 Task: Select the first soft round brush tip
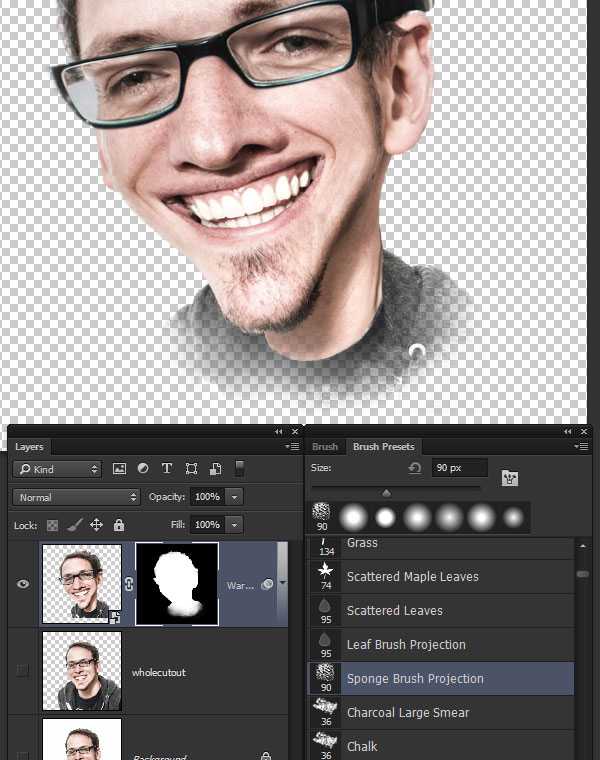(354, 517)
